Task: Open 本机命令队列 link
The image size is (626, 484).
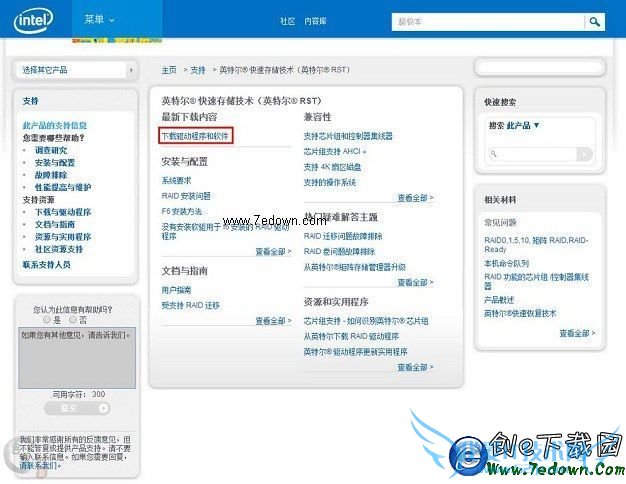Action: [x=507, y=264]
